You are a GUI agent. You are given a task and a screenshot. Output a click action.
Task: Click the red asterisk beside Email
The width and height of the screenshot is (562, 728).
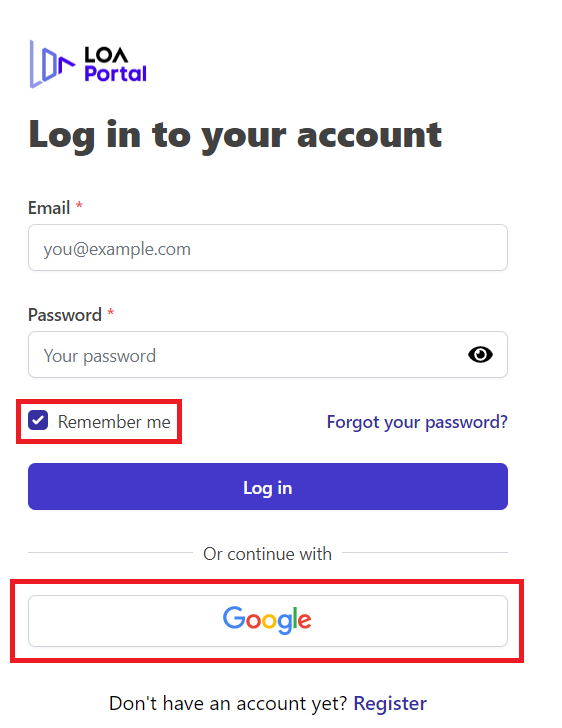coord(79,205)
